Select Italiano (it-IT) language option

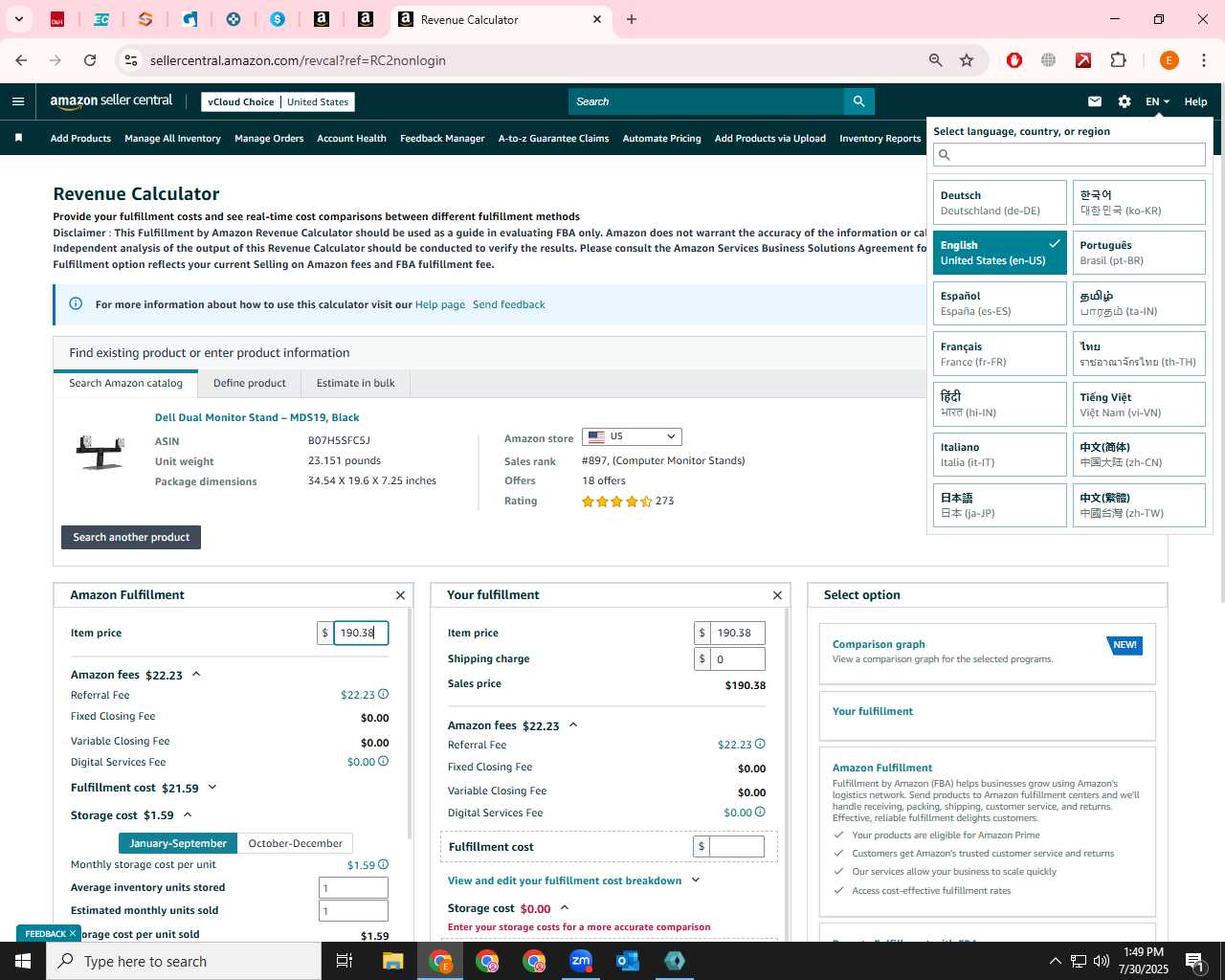pos(999,455)
